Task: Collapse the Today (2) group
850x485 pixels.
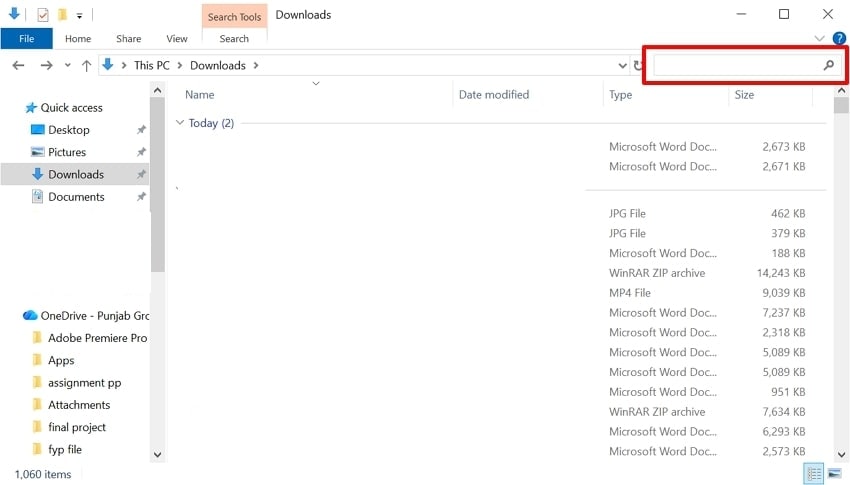Action: 180,123
